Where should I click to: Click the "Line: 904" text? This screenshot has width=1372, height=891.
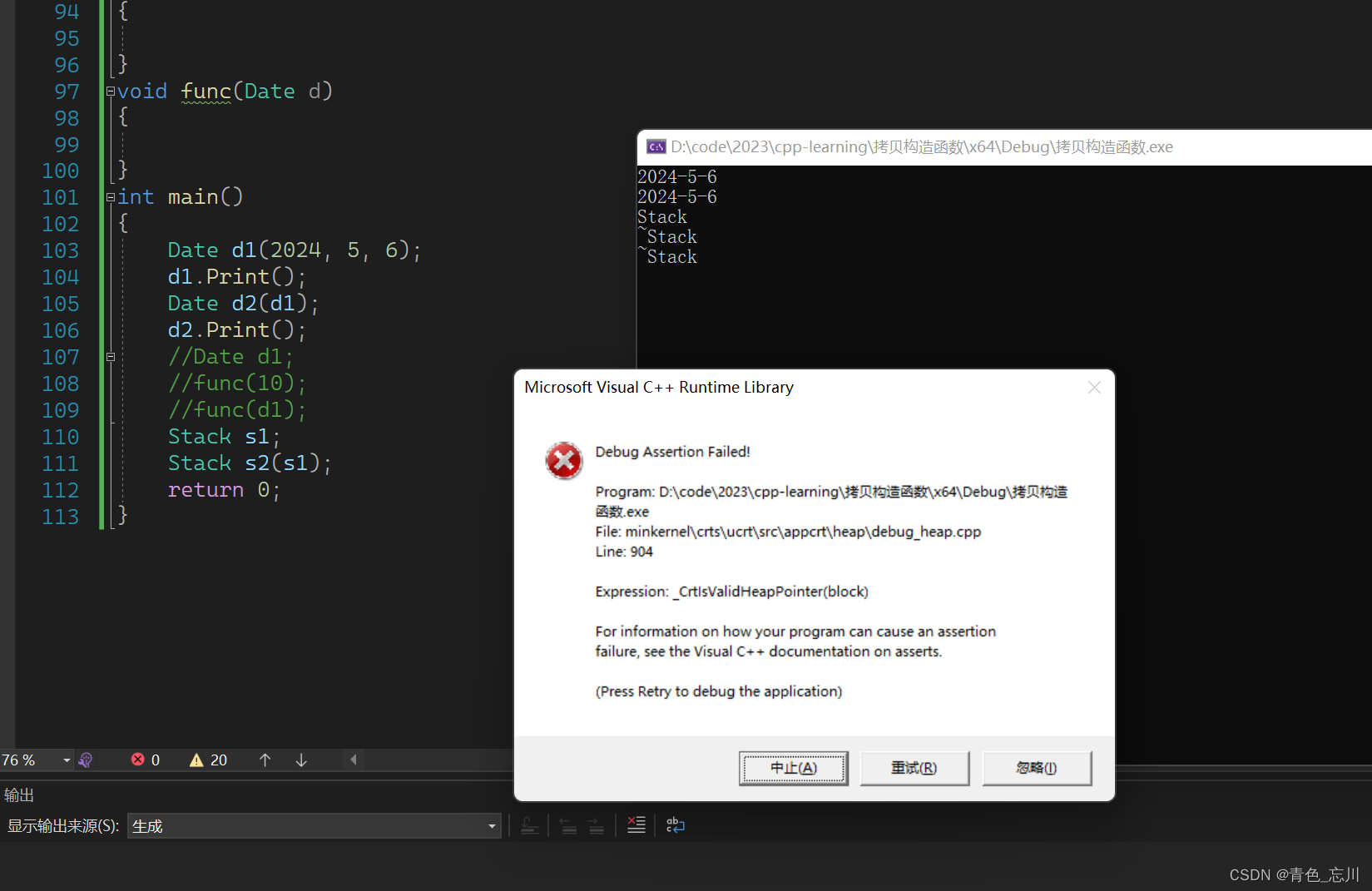[x=624, y=552]
